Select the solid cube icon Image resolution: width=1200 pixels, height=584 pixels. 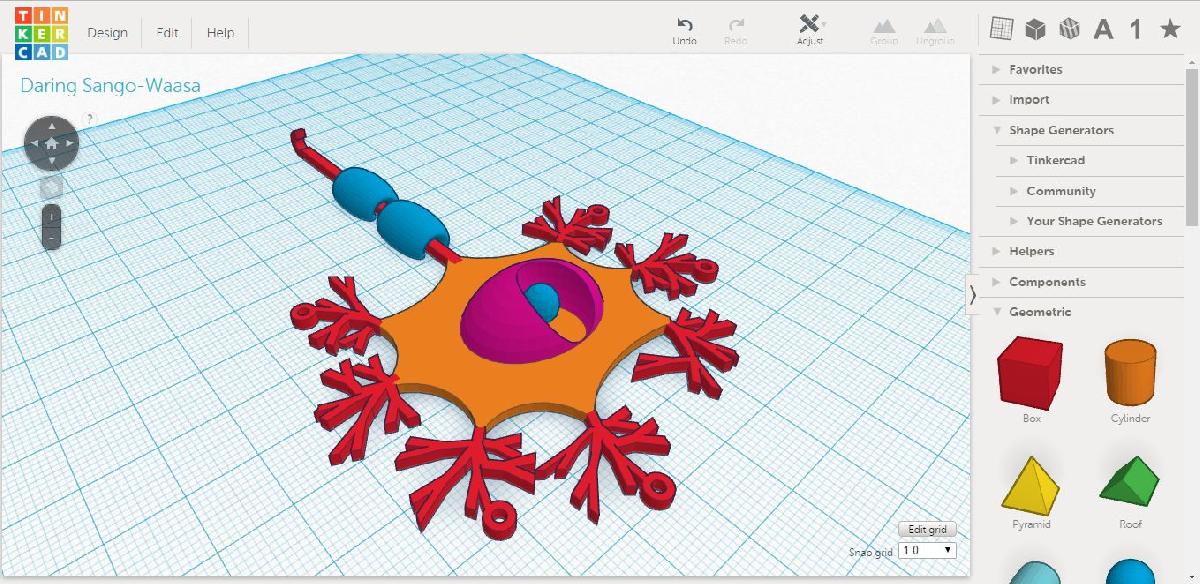pyautogui.click(x=1036, y=29)
